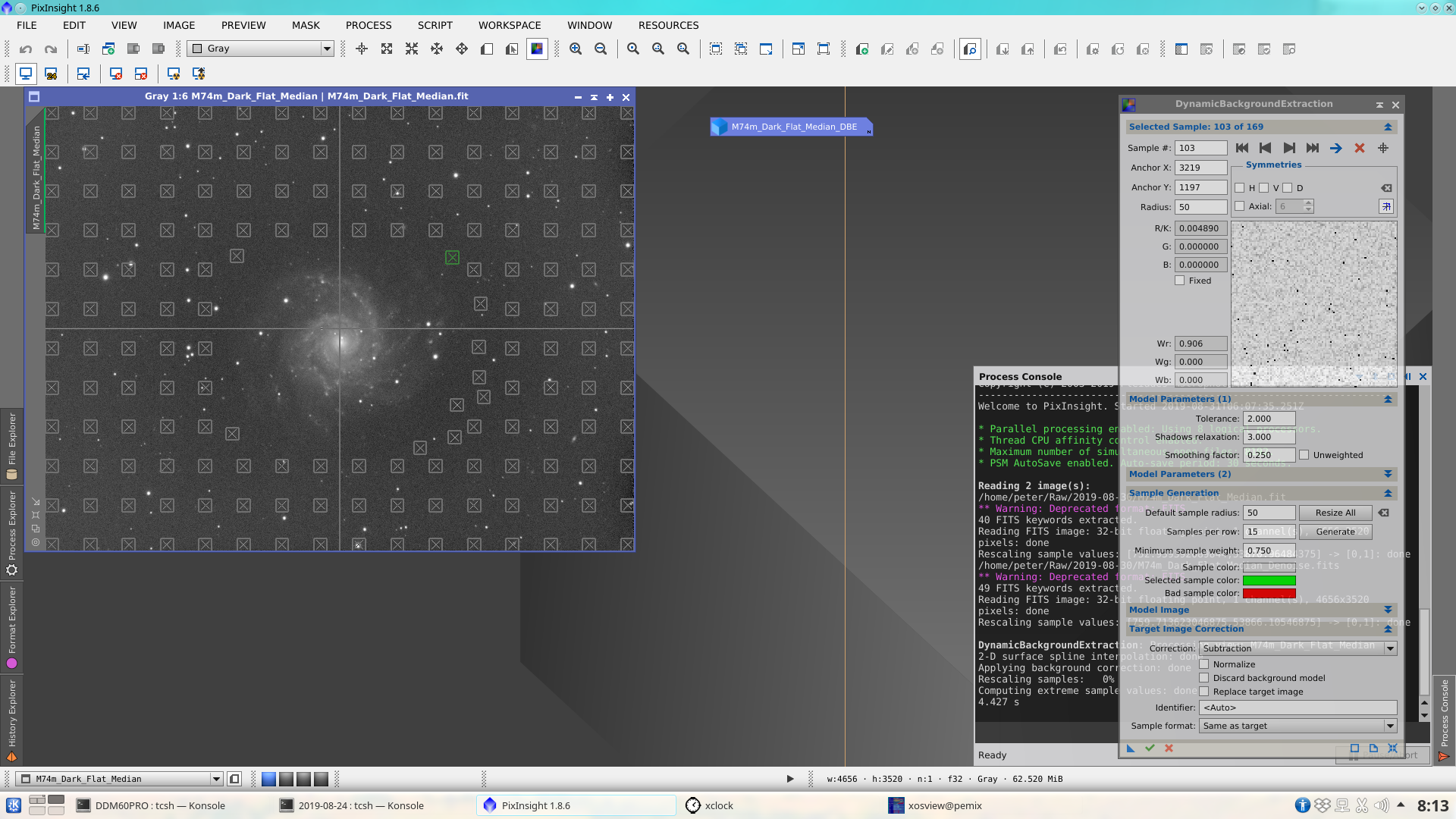Click the undo arrow in main toolbar
Viewport: 1456px width, 819px height.
pos(26,49)
